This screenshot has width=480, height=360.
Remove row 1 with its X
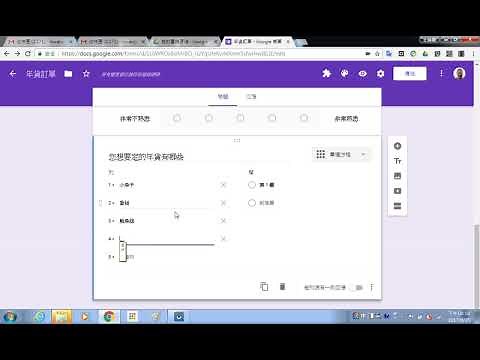tap(224, 185)
